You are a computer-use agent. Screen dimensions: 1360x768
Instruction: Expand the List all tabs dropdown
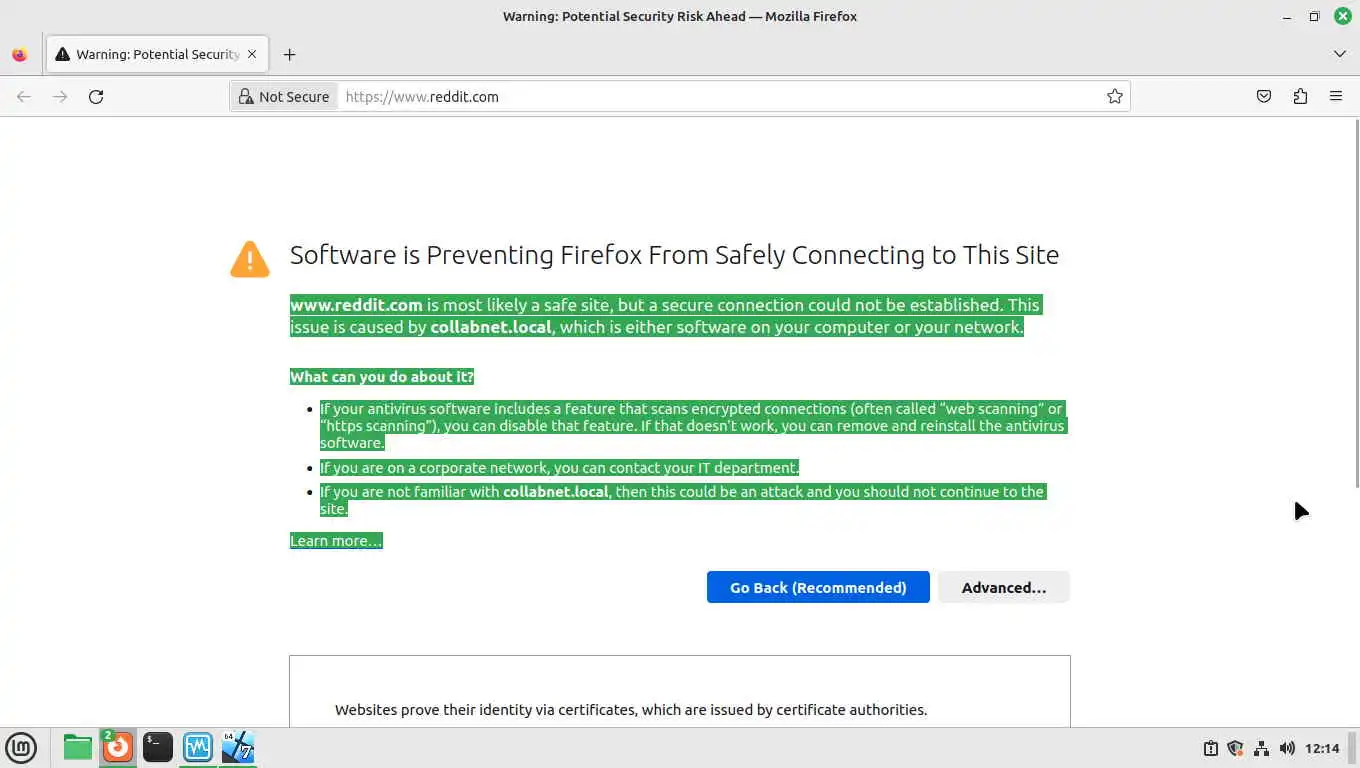tap(1340, 54)
